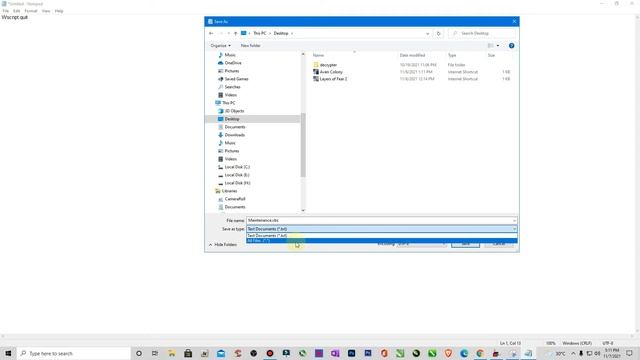Sort by Type column header
Viewport: 640px width, 360px height.
coord(452,55)
